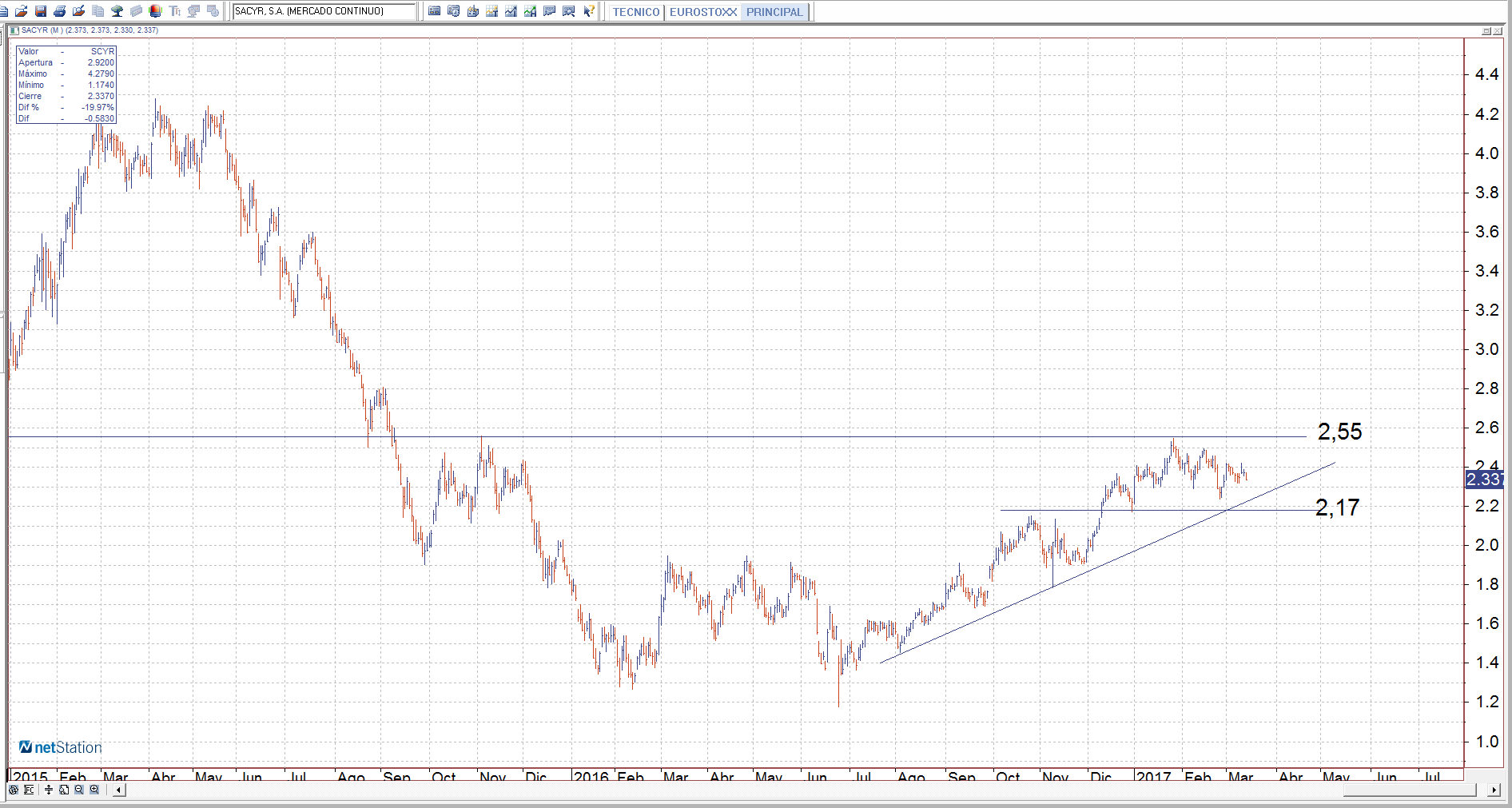The width and height of the screenshot is (1512, 808).
Task: Click the Apertura value 2.9200
Action: point(101,62)
